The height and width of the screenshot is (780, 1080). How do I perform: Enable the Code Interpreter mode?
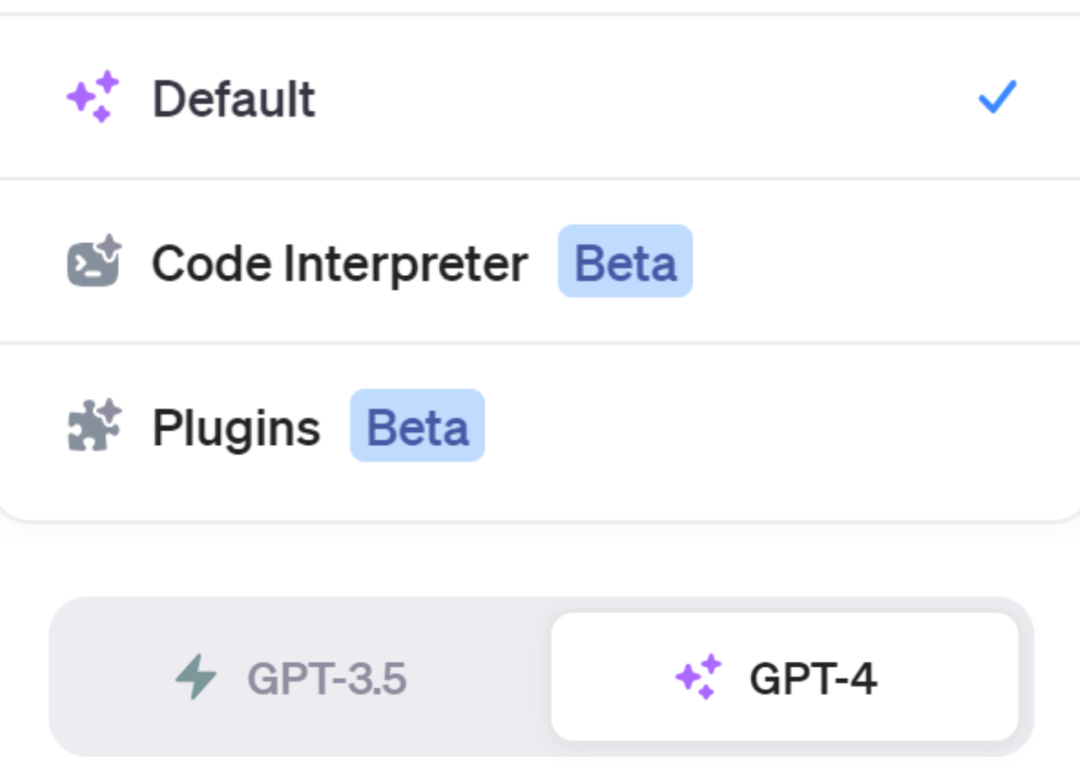(340, 263)
